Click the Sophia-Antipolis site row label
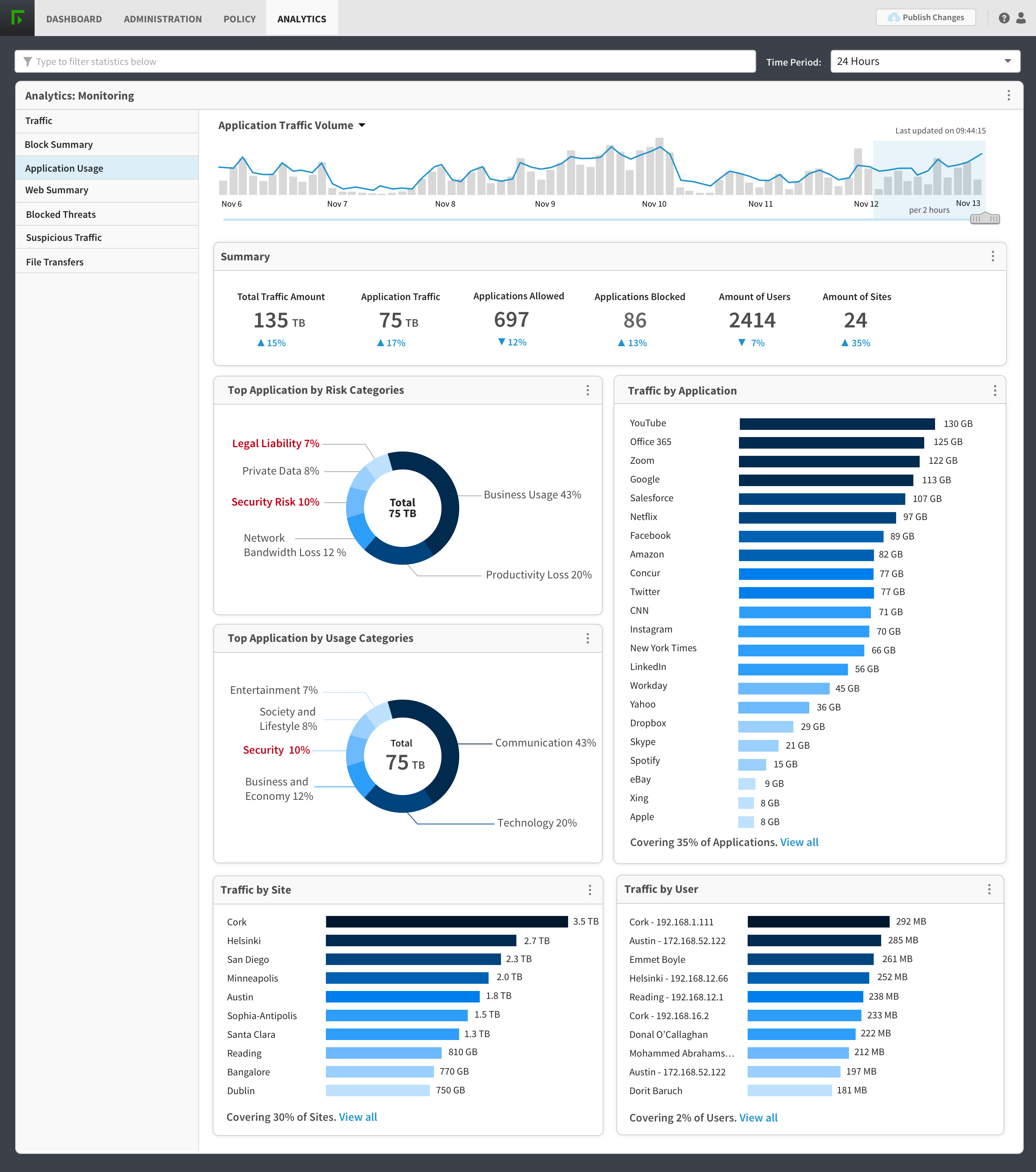Image resolution: width=1036 pixels, height=1172 pixels. (x=262, y=1016)
